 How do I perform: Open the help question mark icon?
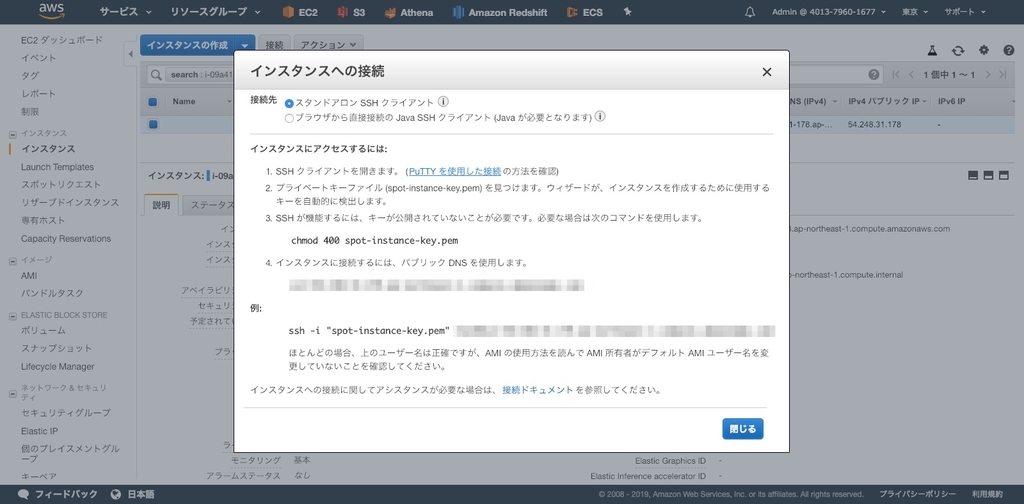[1008, 50]
